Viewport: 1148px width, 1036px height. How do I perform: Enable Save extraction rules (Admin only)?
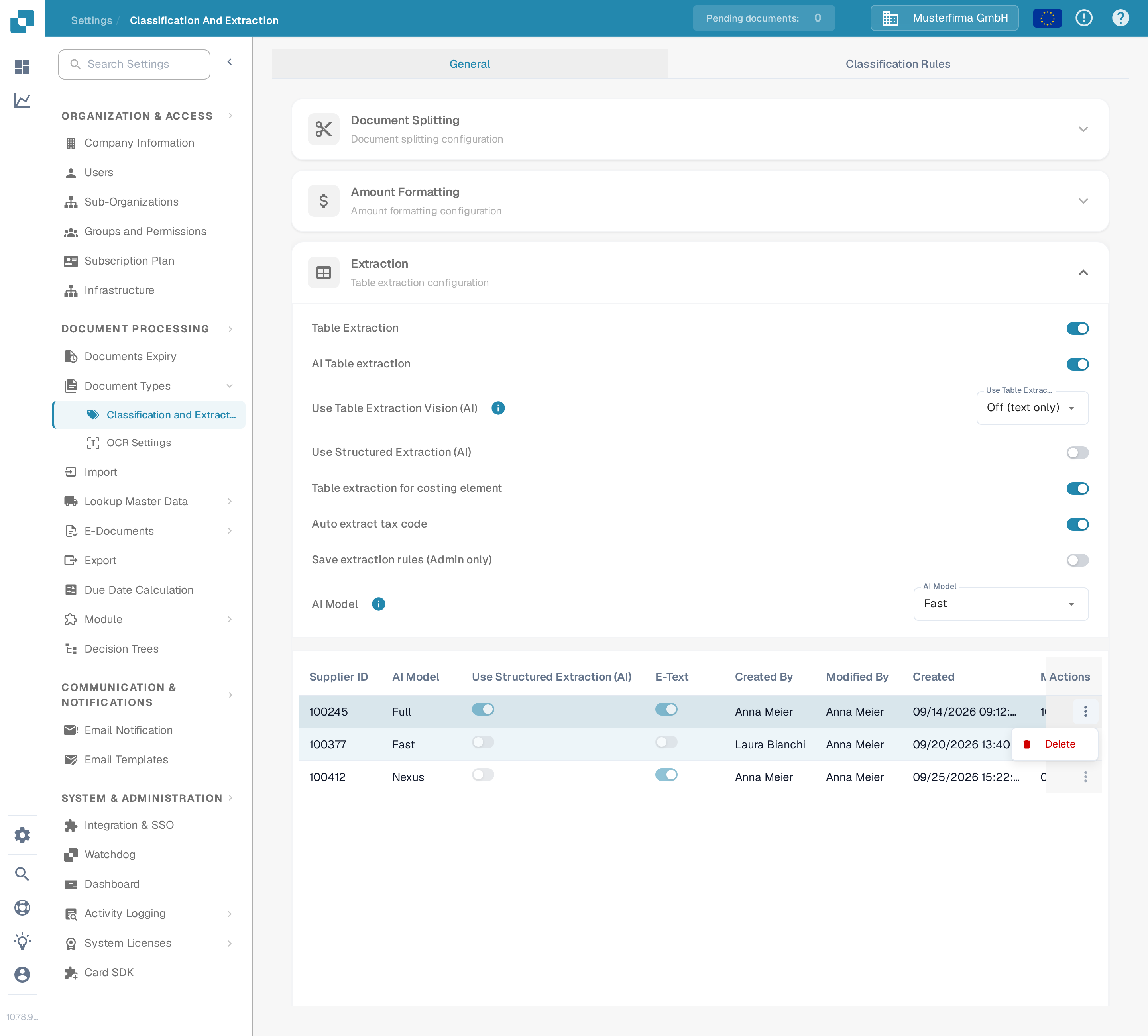(x=1077, y=560)
